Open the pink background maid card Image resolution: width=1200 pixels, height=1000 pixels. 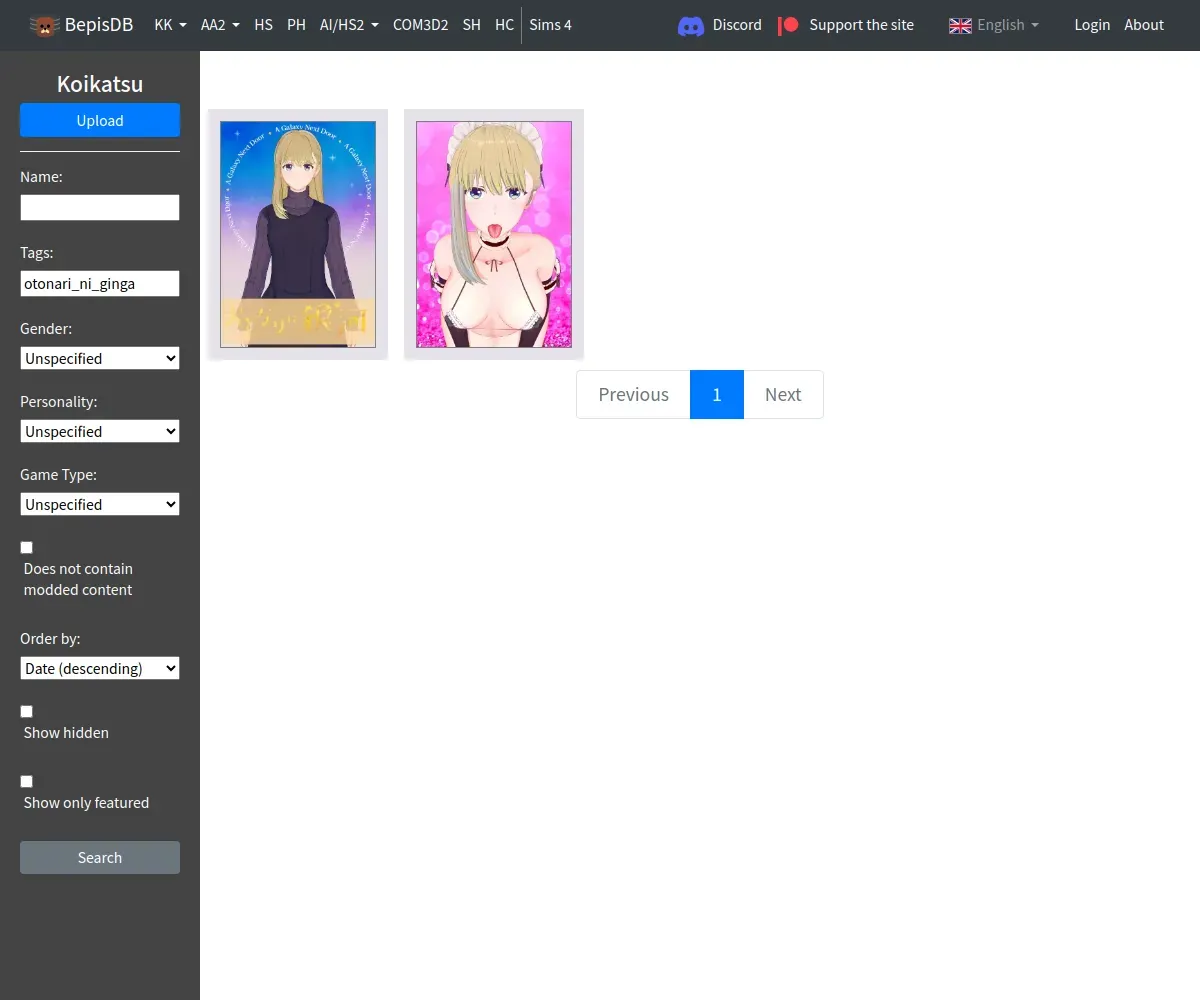pos(494,234)
